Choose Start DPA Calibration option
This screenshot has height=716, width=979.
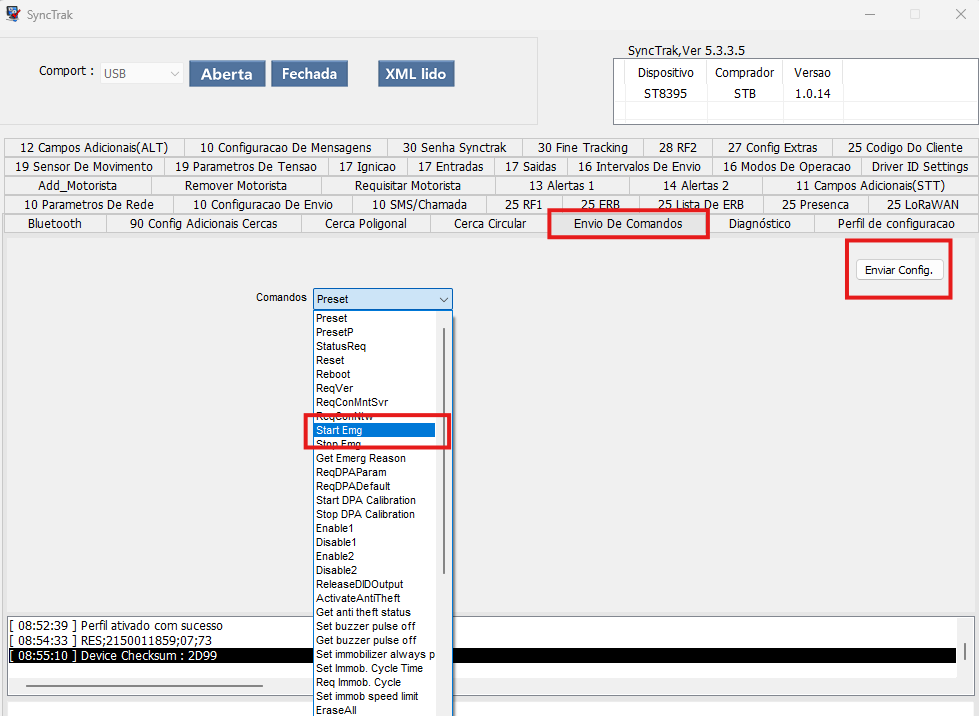375,501
